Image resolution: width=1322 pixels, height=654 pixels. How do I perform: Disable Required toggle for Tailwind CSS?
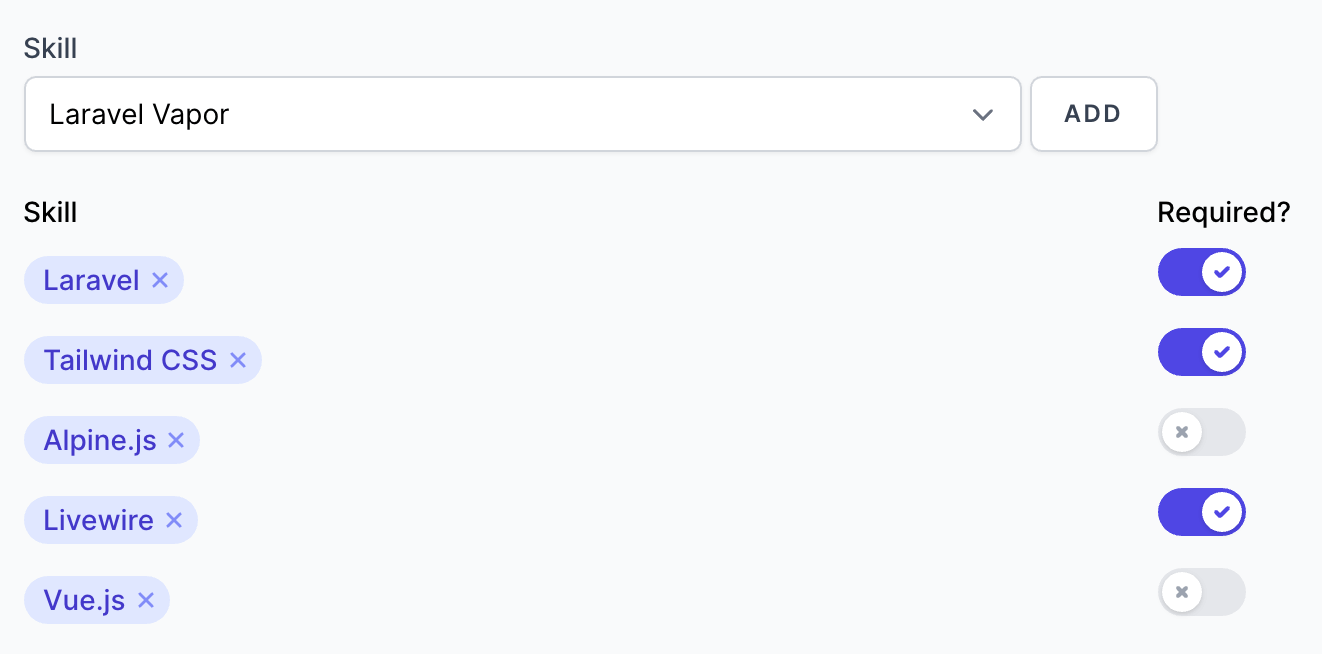click(x=1202, y=352)
